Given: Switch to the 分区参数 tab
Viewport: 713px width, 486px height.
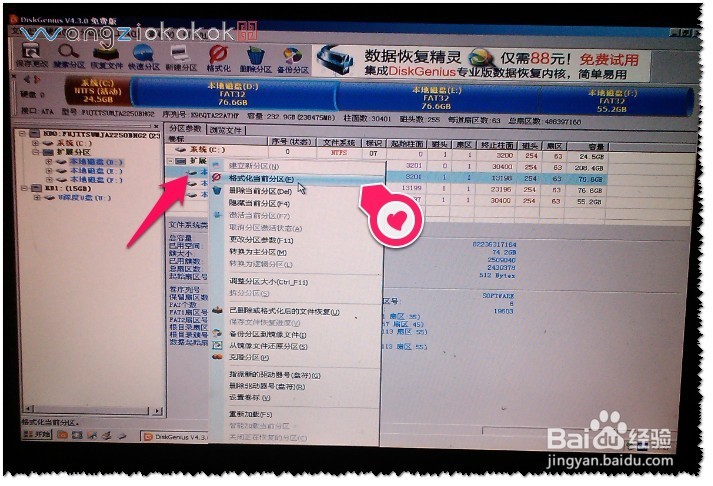Looking at the screenshot, I should click(x=185, y=129).
